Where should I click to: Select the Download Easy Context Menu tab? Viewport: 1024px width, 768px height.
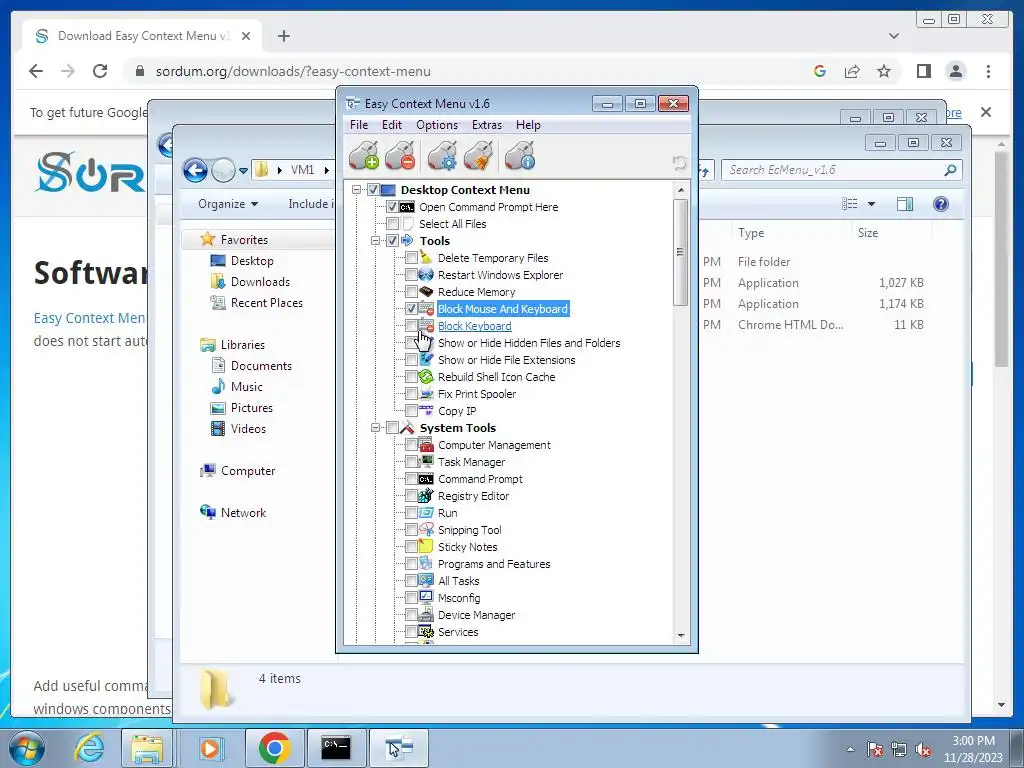(x=142, y=36)
